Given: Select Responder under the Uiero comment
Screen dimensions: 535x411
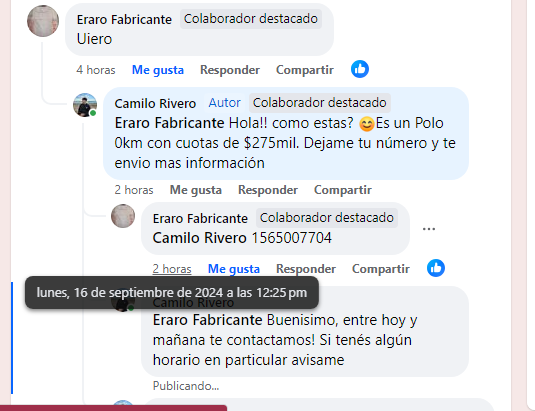Looking at the screenshot, I should 230,70.
